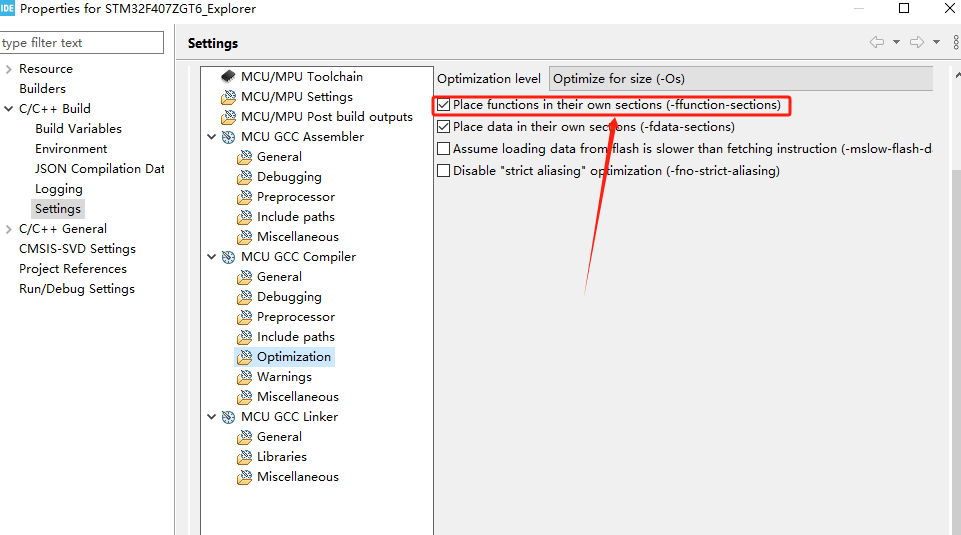
Task: Collapse the MCU GCC Linker node
Action: (211, 417)
